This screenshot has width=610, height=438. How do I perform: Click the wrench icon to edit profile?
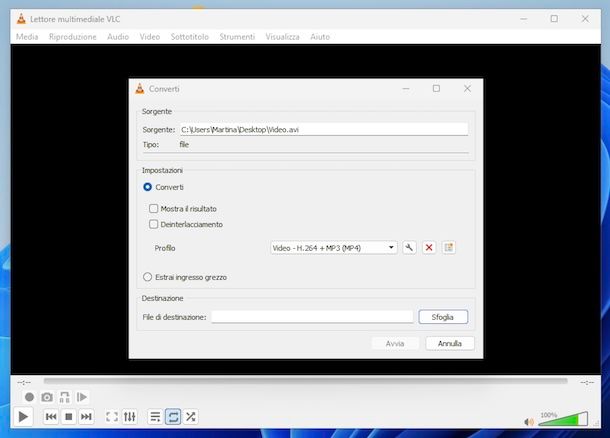(x=409, y=248)
